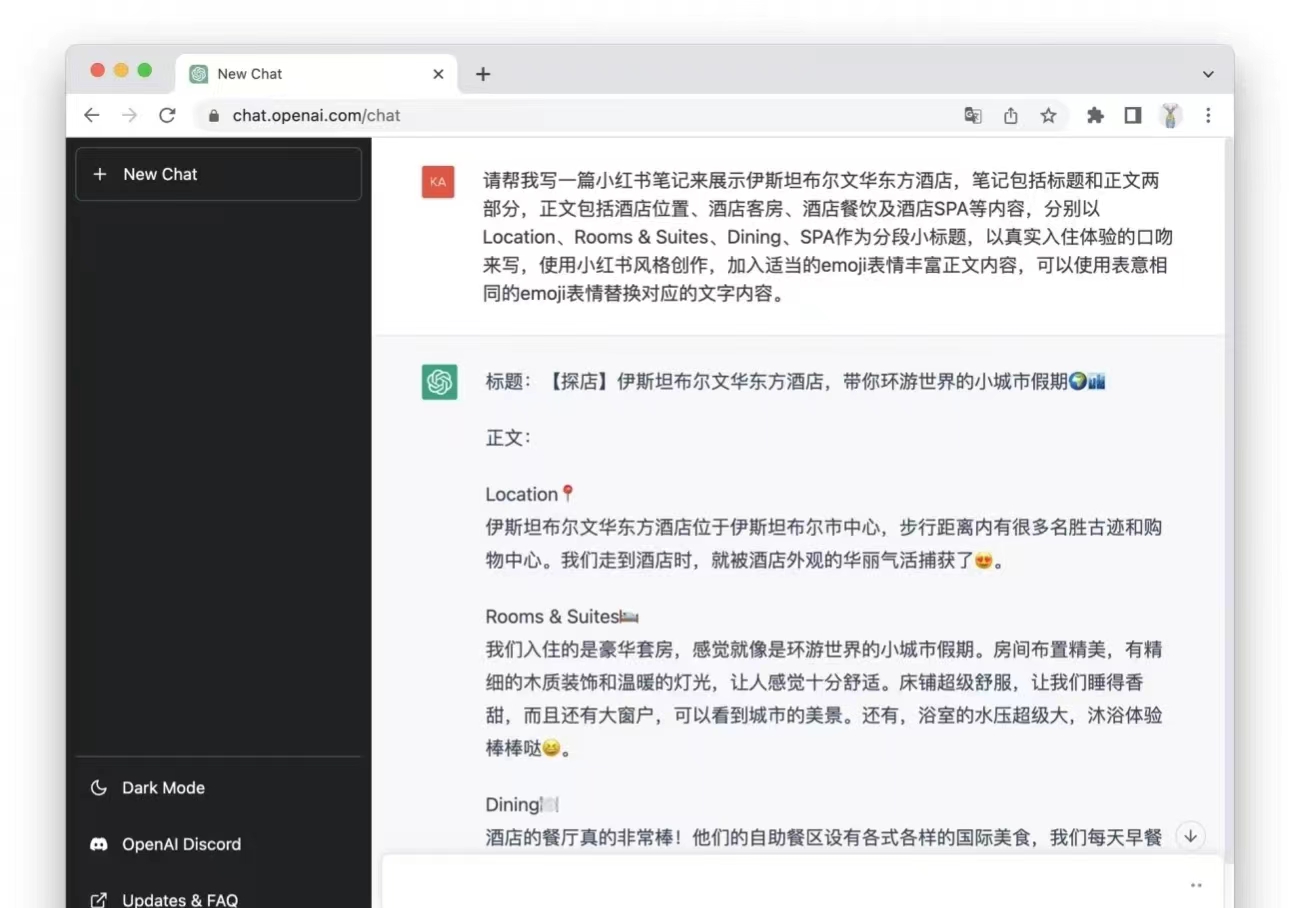
Task: Open the Chrome three-dot menu
Action: pyautogui.click(x=1208, y=116)
